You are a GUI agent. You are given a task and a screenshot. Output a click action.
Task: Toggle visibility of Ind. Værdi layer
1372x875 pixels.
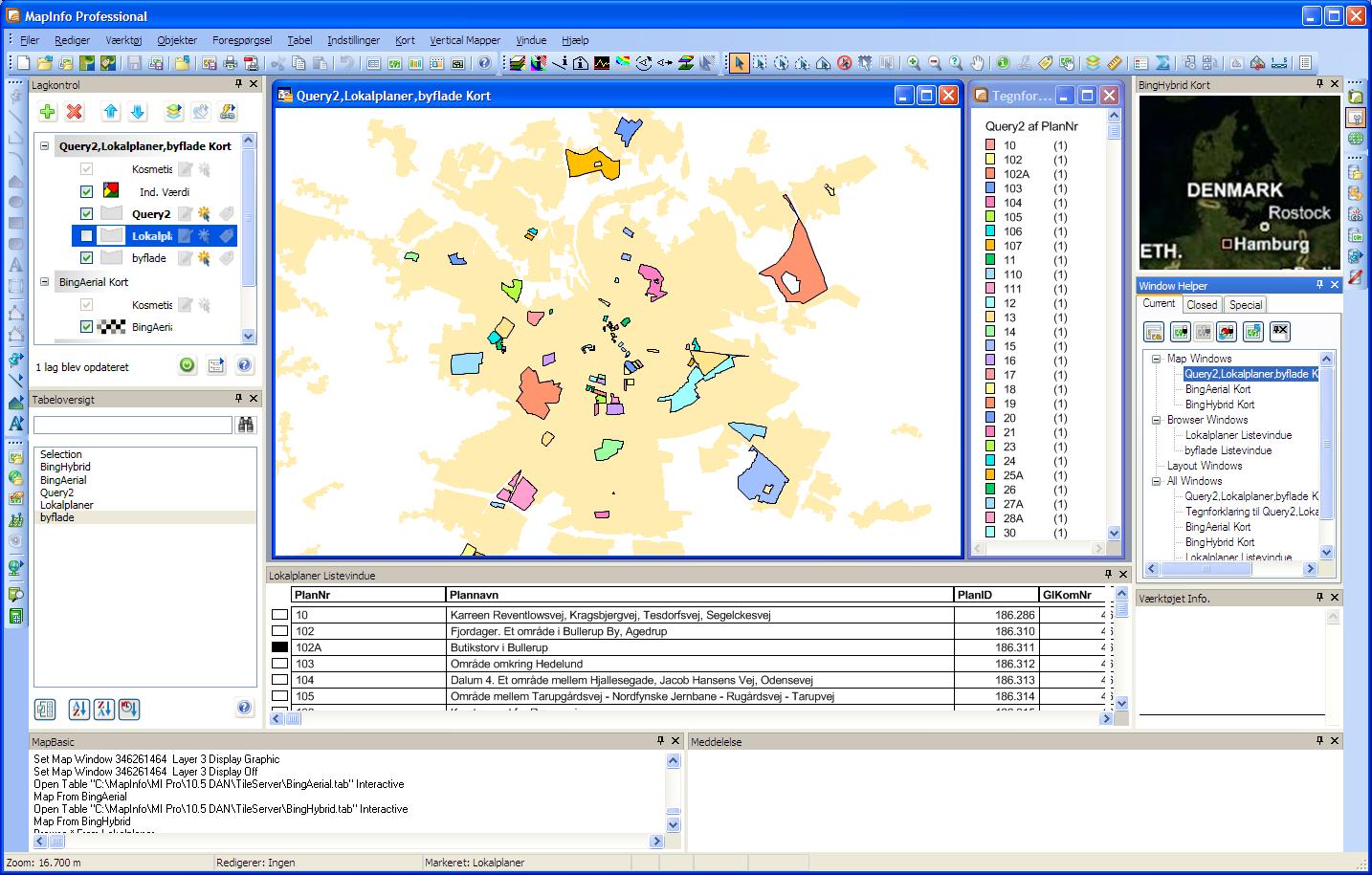pos(87,191)
